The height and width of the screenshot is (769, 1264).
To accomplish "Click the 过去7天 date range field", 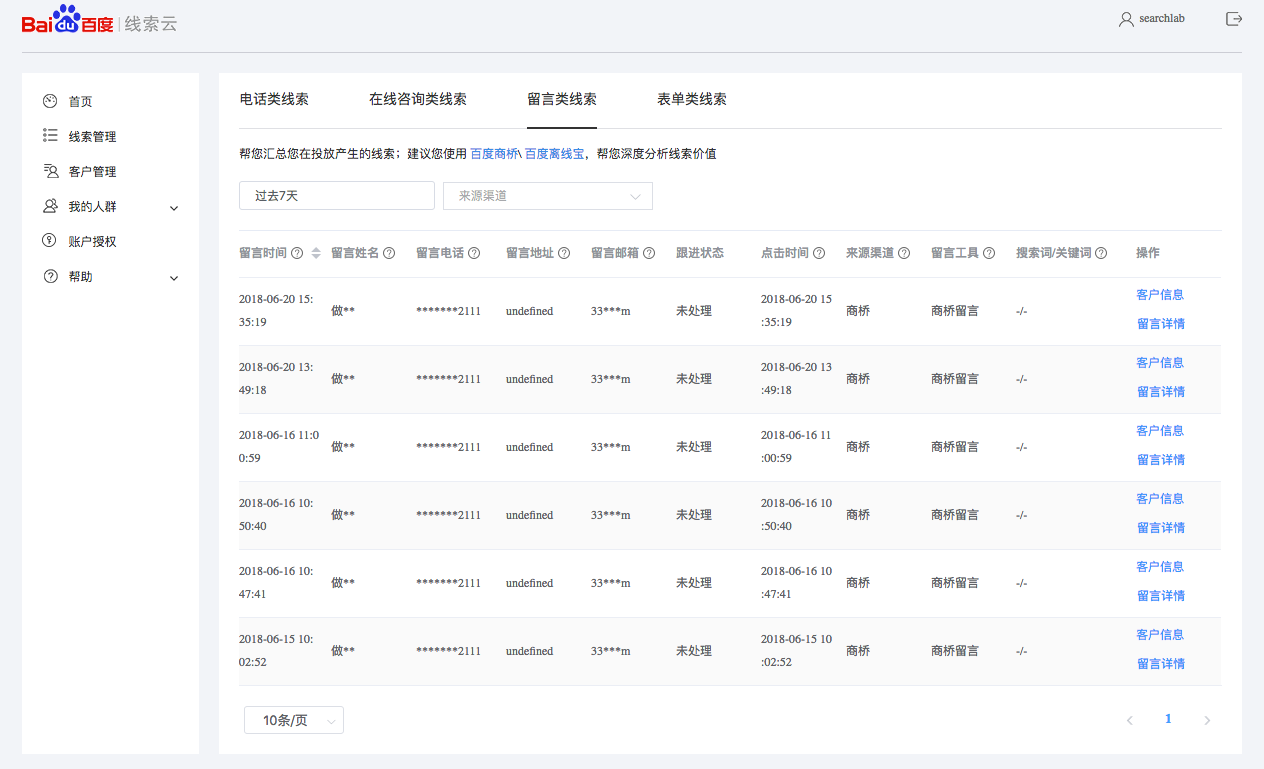I will click(336, 196).
